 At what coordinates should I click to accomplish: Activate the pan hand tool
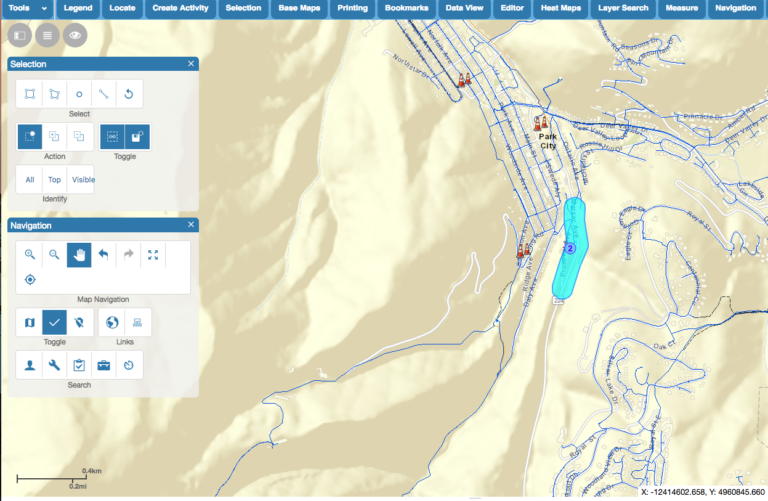point(79,254)
